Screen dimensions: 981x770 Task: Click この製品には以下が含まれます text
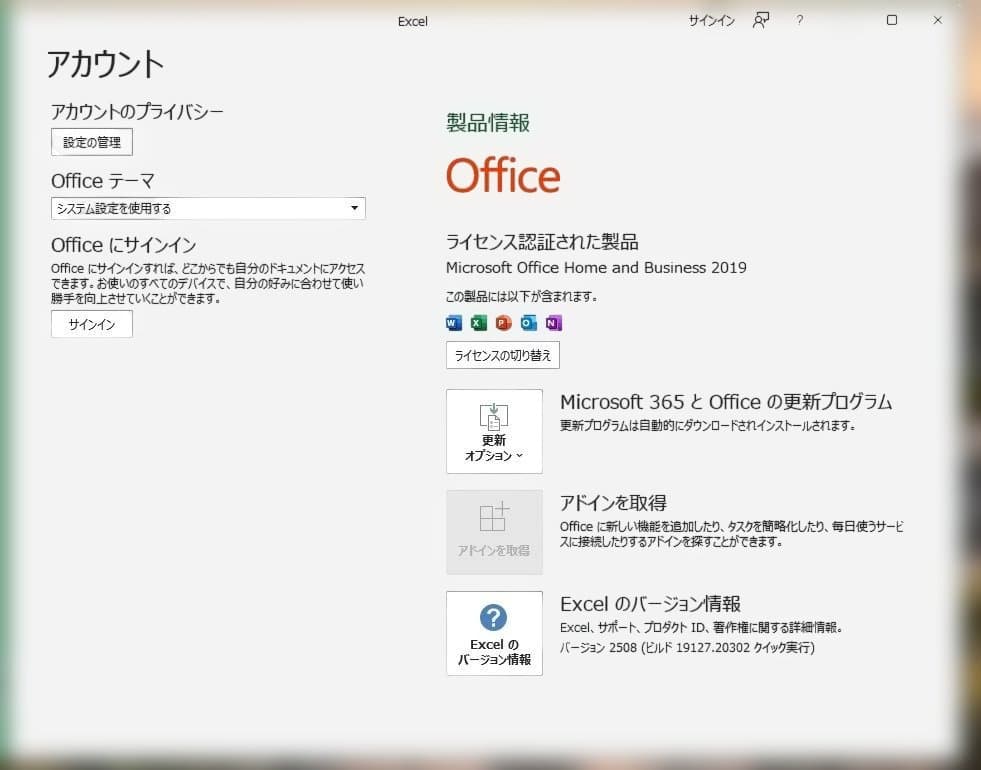click(521, 296)
